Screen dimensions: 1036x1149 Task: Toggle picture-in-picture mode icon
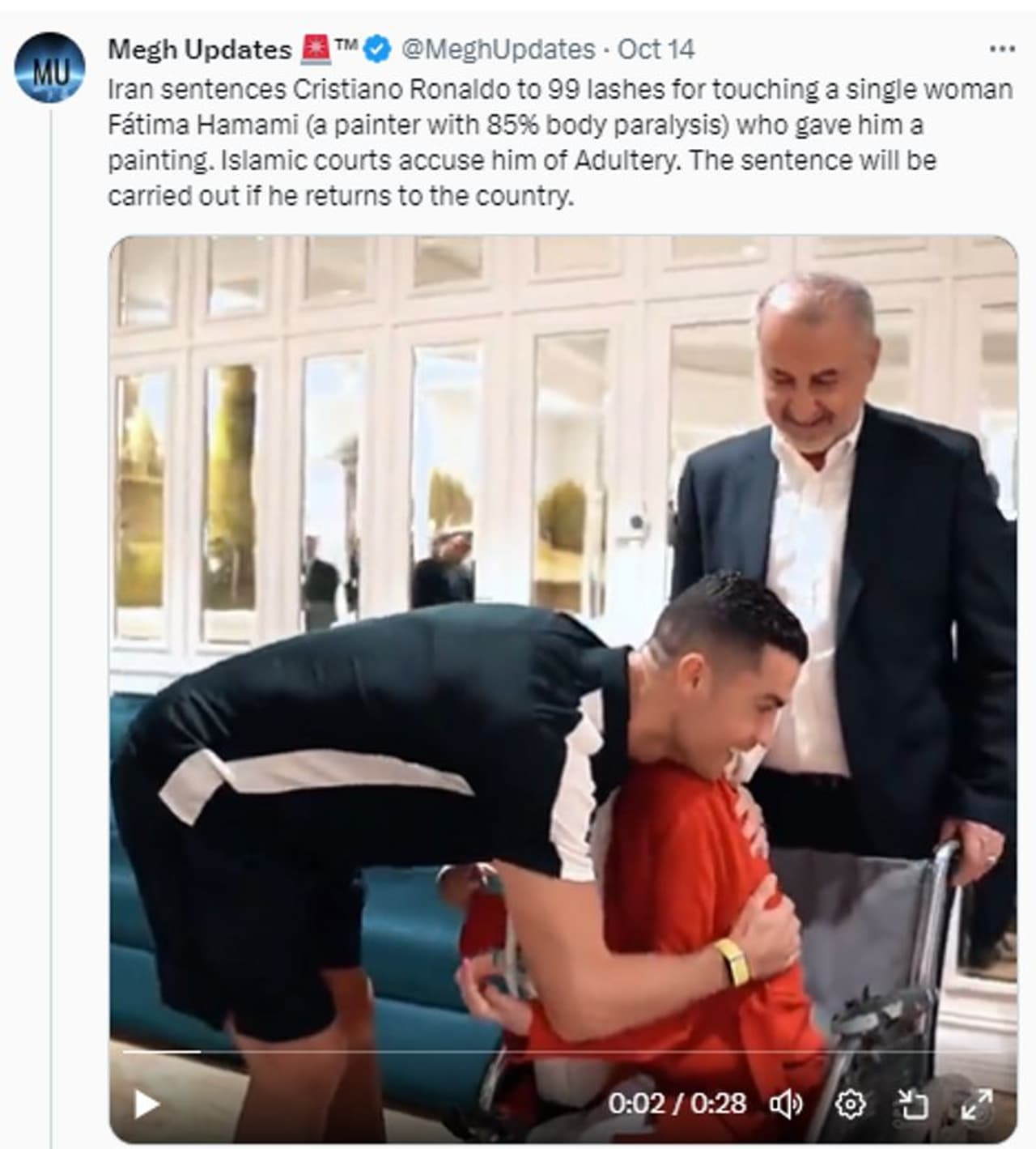pyautogui.click(x=913, y=1104)
